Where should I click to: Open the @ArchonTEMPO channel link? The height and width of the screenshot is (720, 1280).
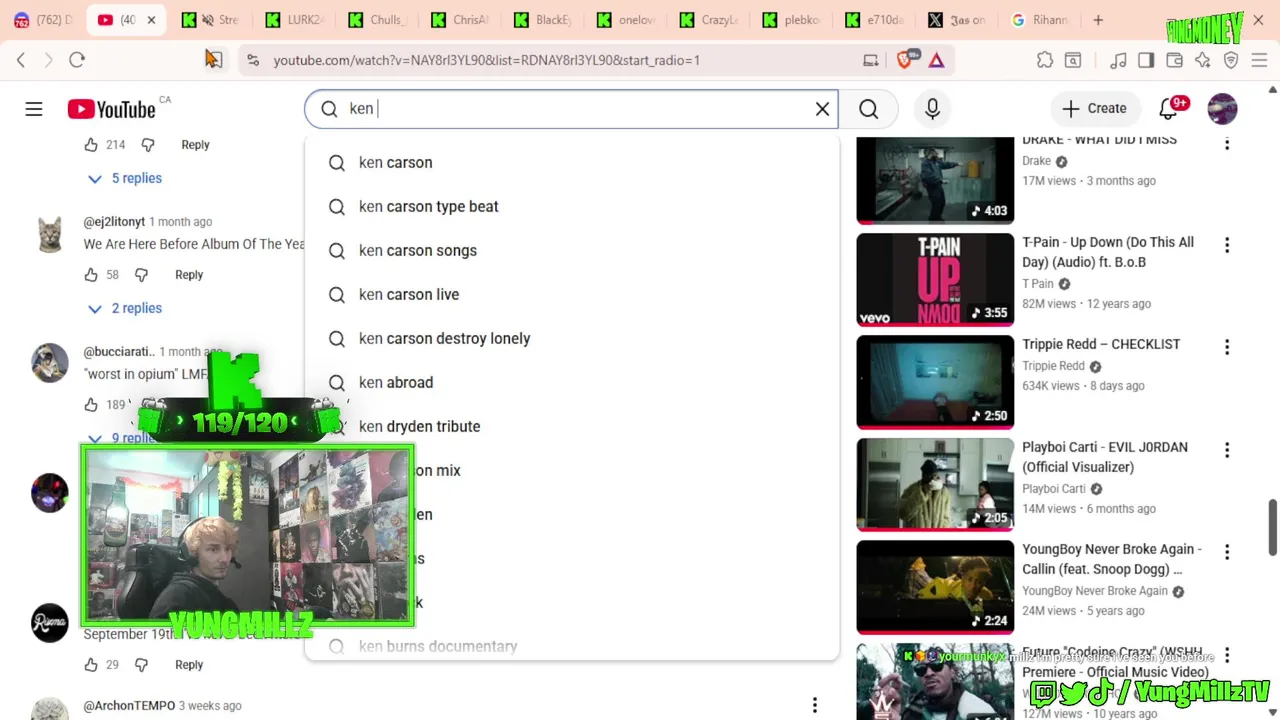click(x=129, y=706)
